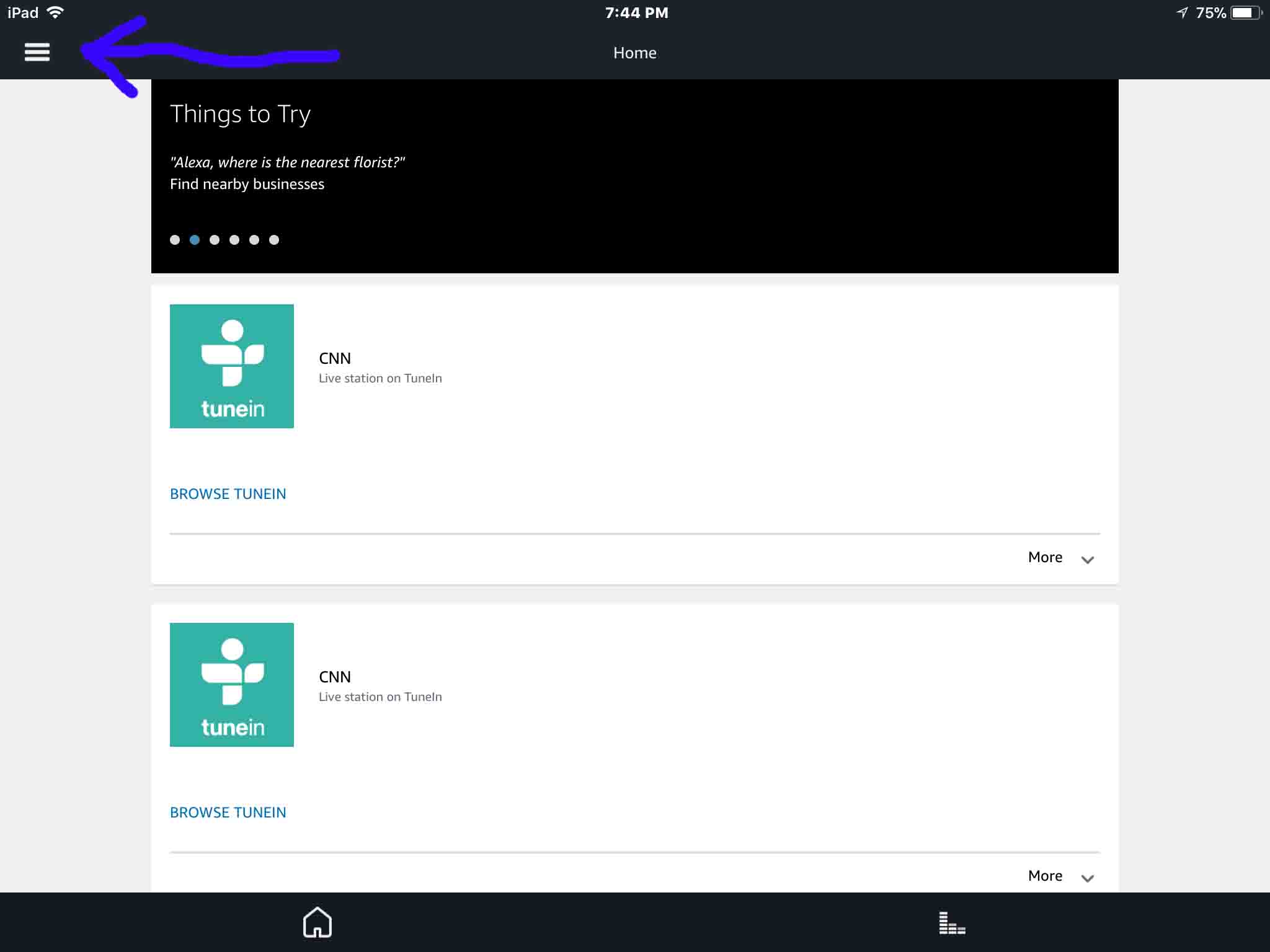Viewport: 1270px width, 952px height.
Task: Expand More for the second CNN station
Action: pyautogui.click(x=1059, y=876)
